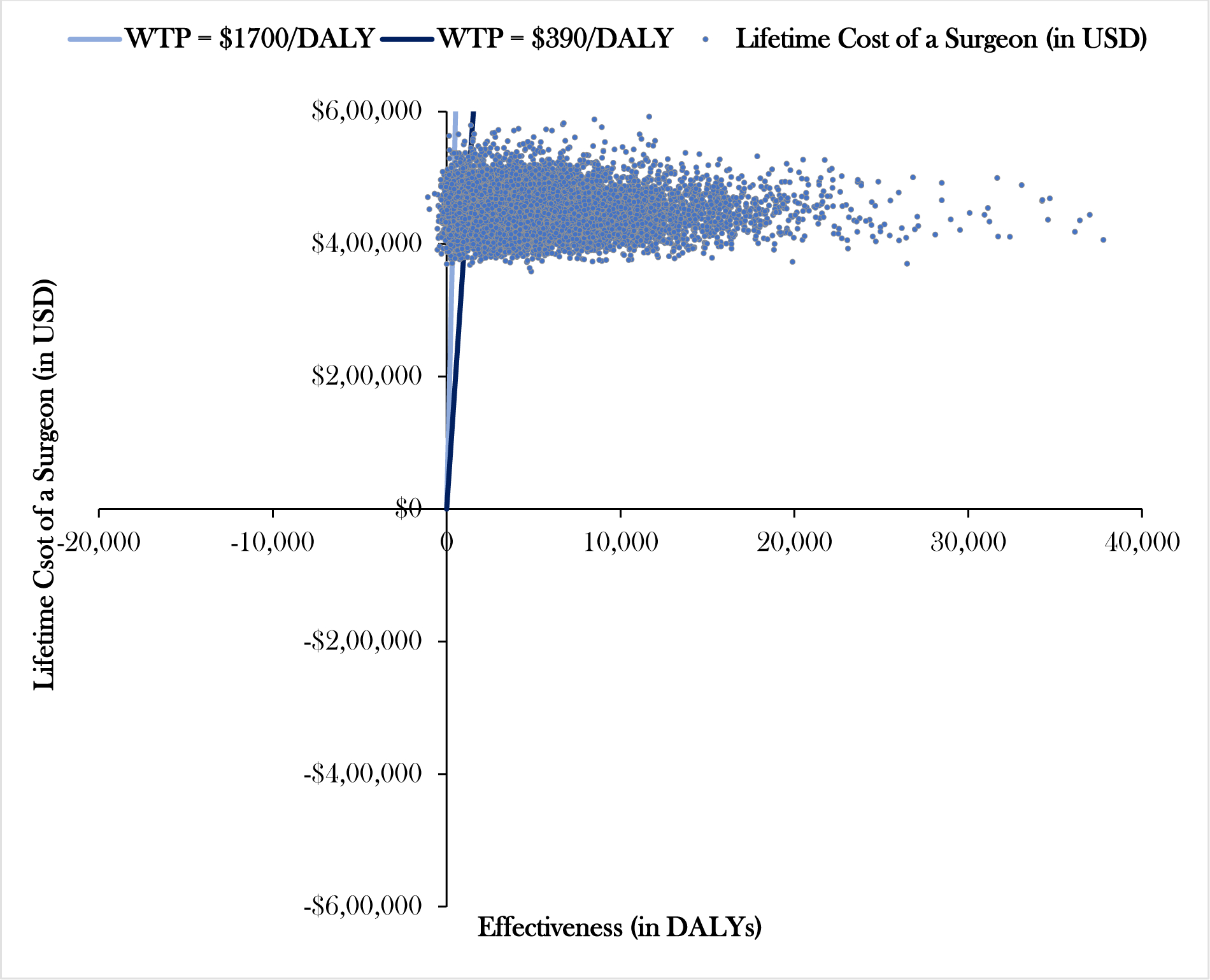This screenshot has height=980, width=1210.
Task: Select the light blue WTP $1700 legend line
Action: pyautogui.click(x=94, y=39)
